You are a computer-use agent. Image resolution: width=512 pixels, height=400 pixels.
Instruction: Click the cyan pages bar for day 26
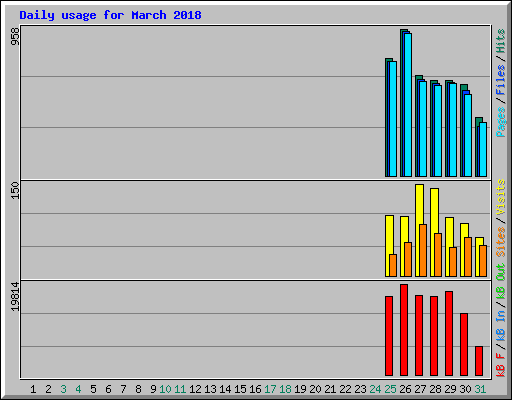408,105
